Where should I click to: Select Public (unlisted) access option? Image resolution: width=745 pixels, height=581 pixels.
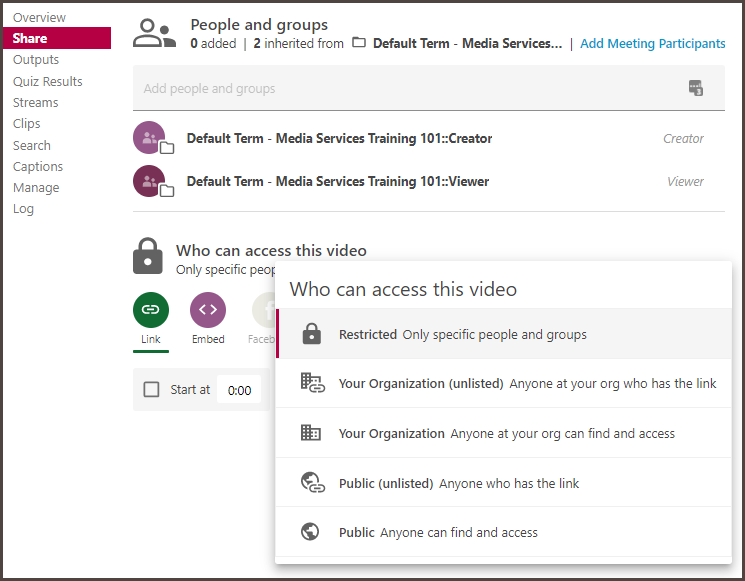pos(459,483)
